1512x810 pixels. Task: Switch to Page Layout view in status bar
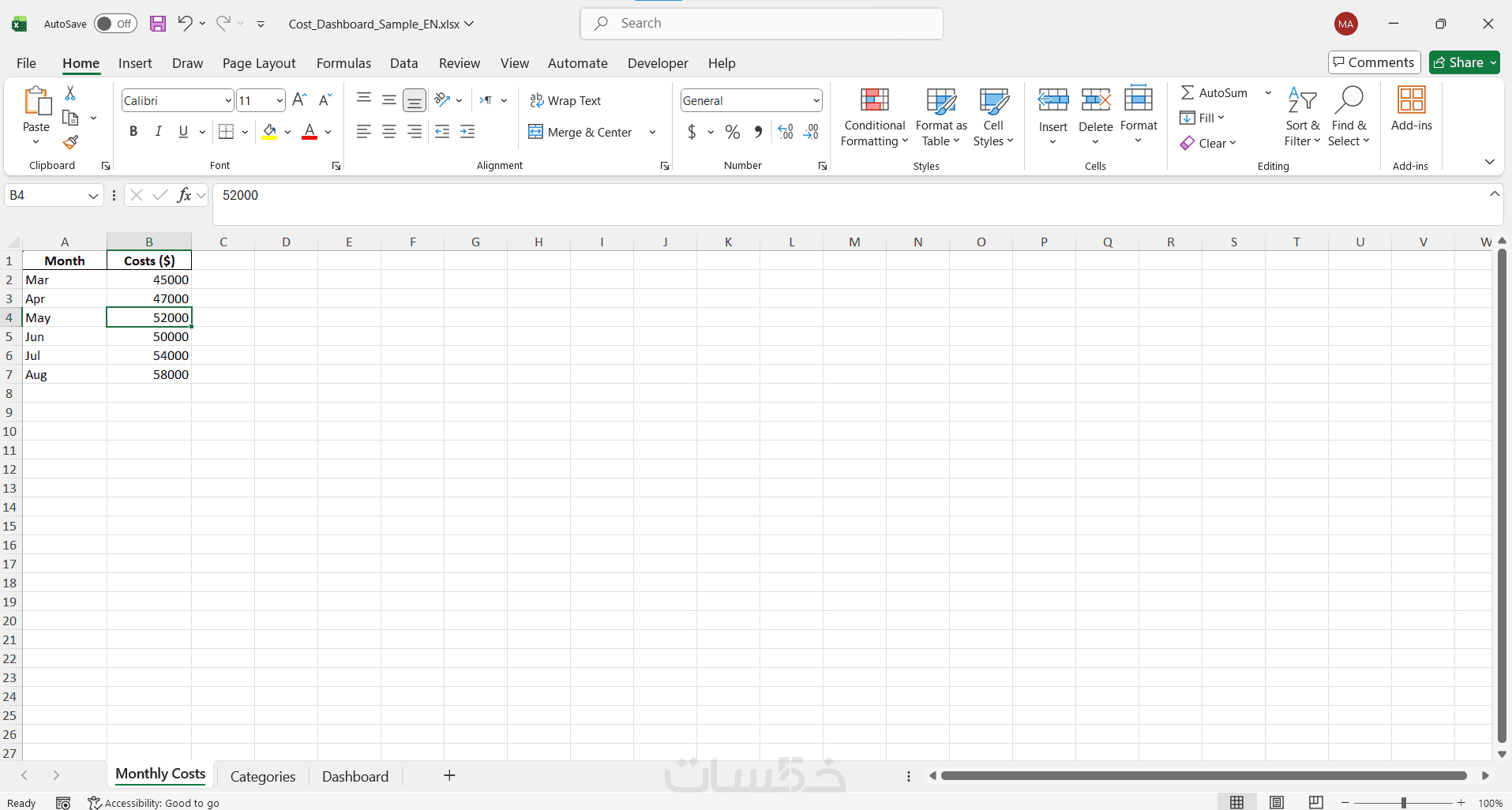point(1277,802)
